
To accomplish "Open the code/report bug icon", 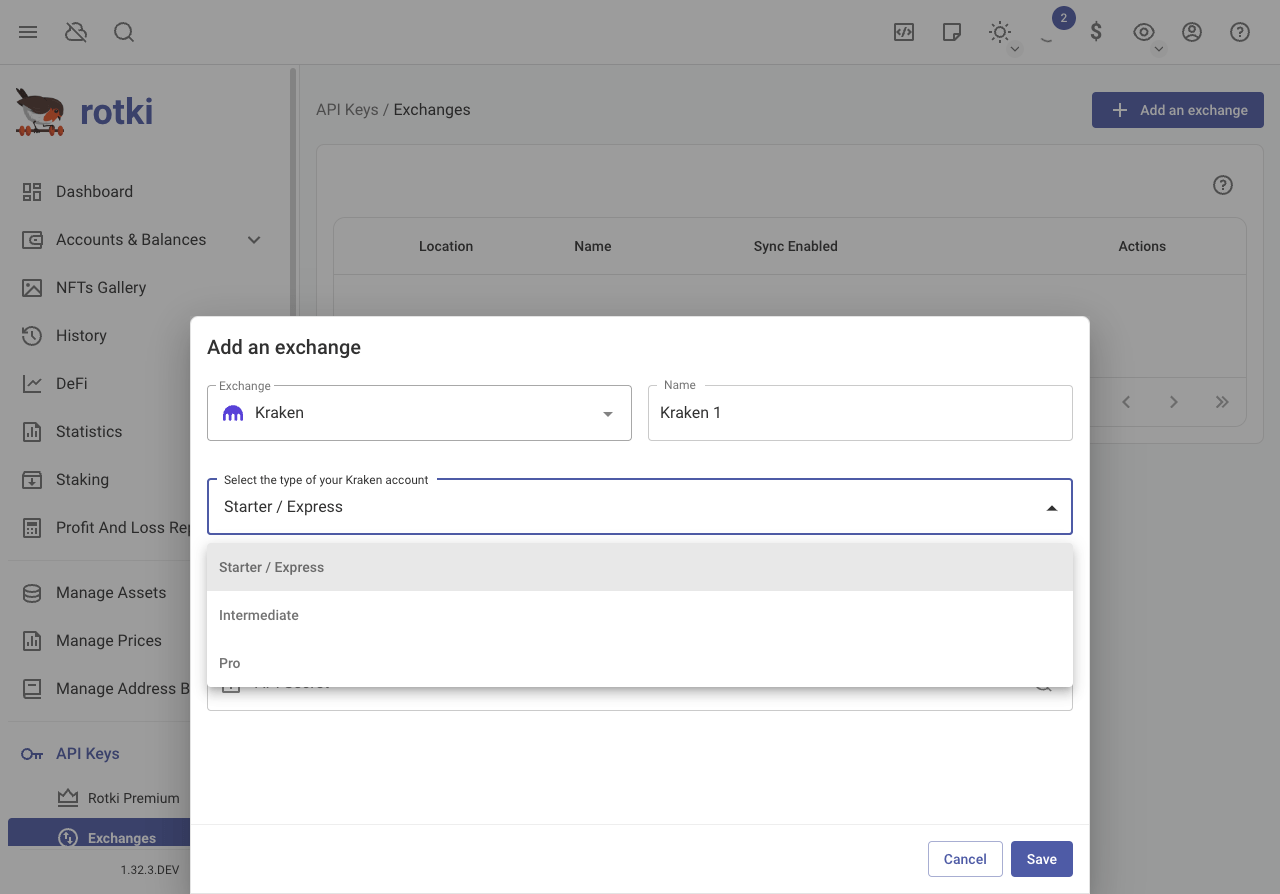I will (x=904, y=32).
